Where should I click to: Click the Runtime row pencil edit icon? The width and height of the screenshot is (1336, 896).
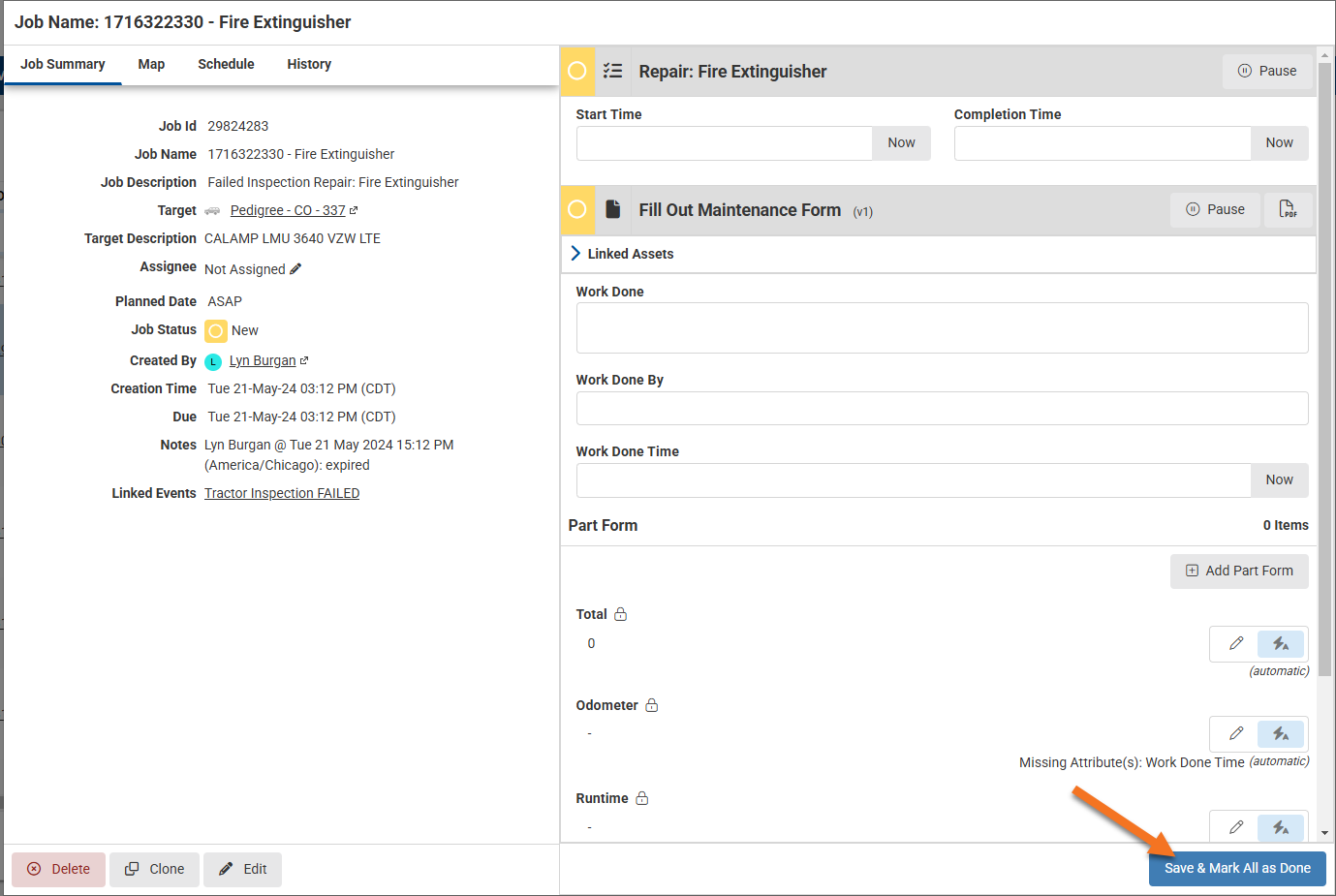pos(1235,827)
